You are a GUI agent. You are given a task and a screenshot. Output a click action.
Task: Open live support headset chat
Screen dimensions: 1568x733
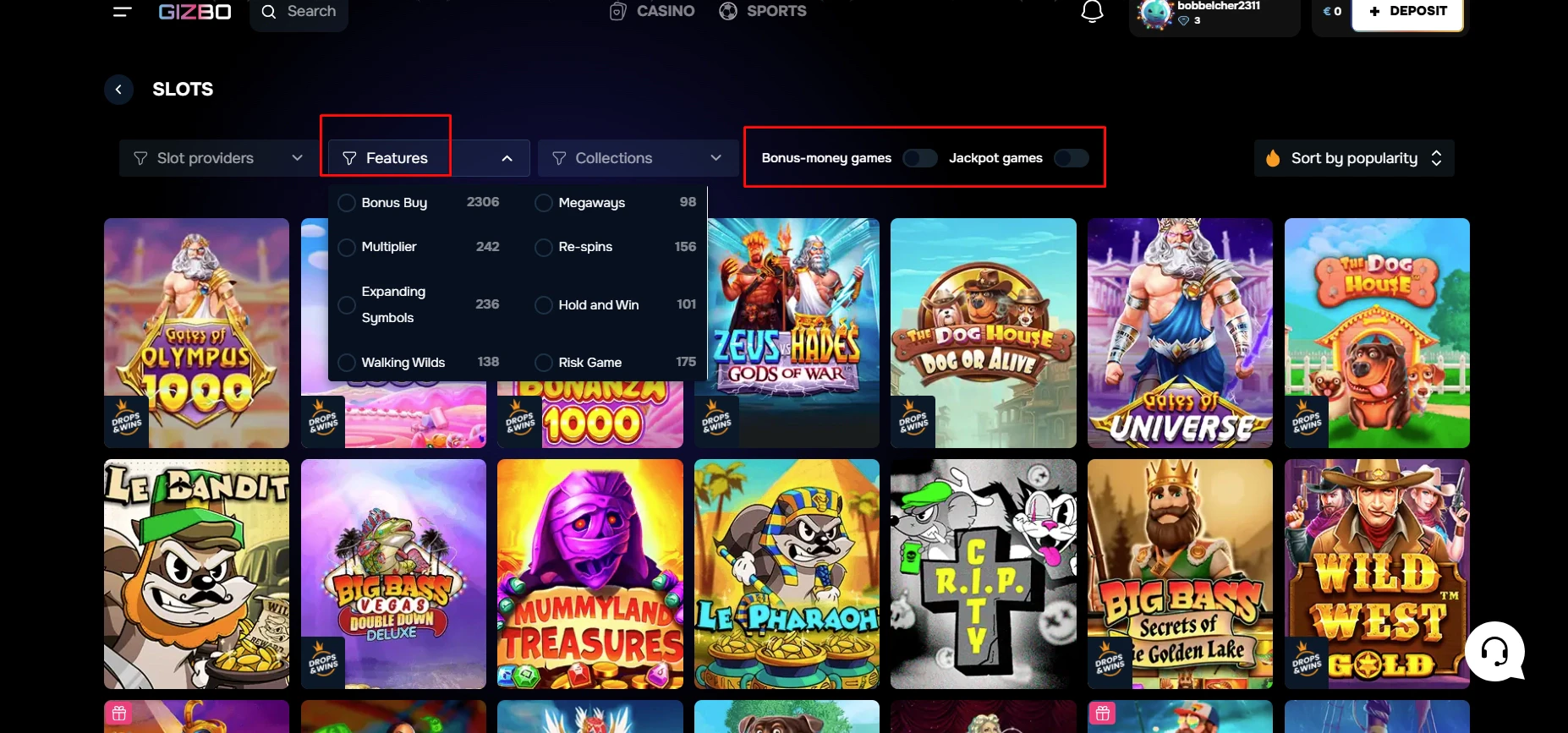click(1494, 651)
